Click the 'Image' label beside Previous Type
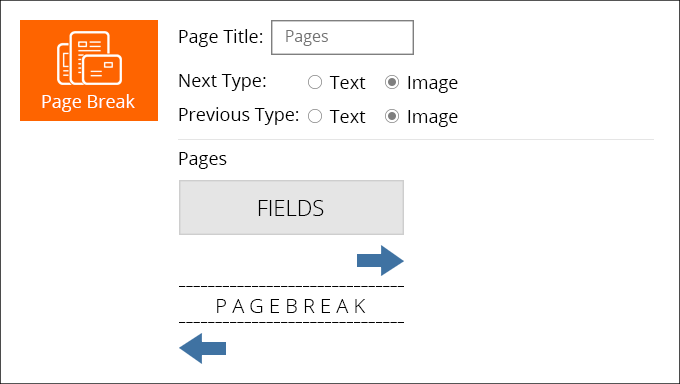Viewport: 680px width, 384px height. tap(432, 116)
